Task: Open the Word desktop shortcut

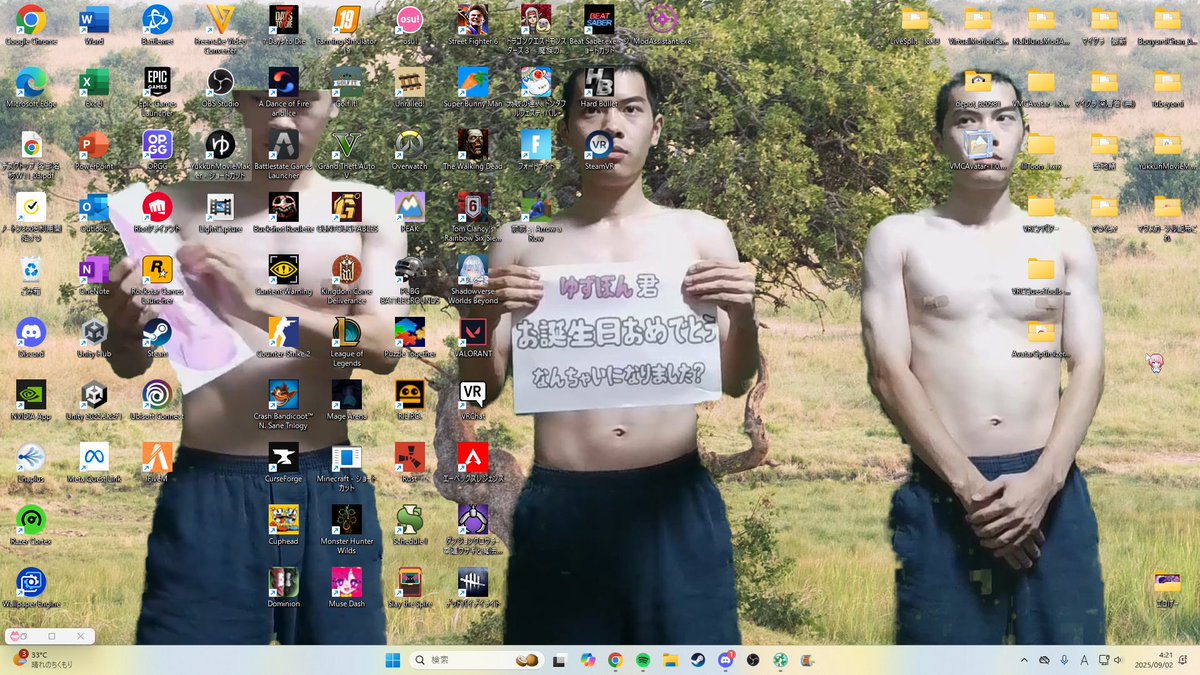Action: tap(94, 26)
